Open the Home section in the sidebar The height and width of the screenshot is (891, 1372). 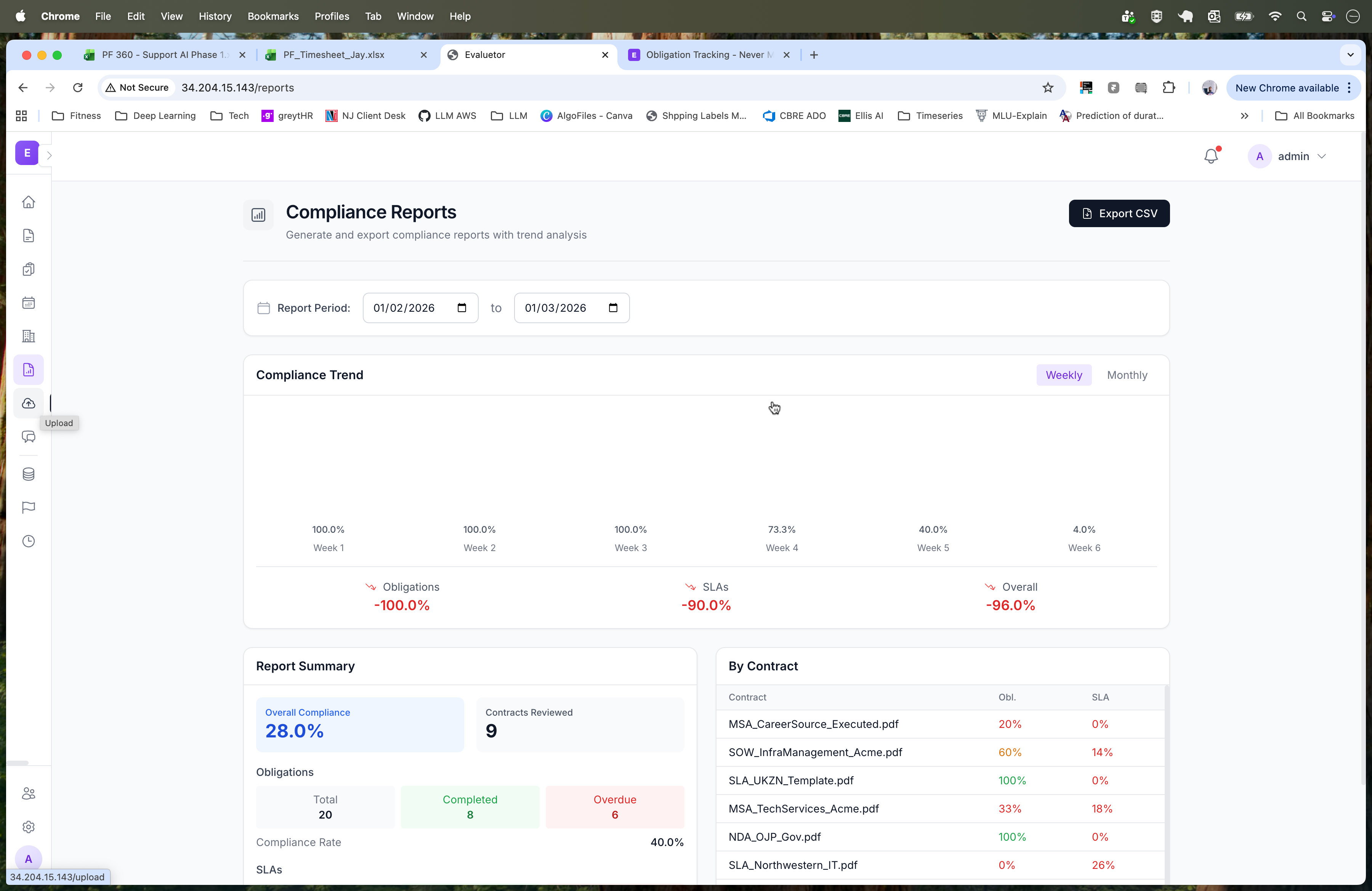coord(28,202)
